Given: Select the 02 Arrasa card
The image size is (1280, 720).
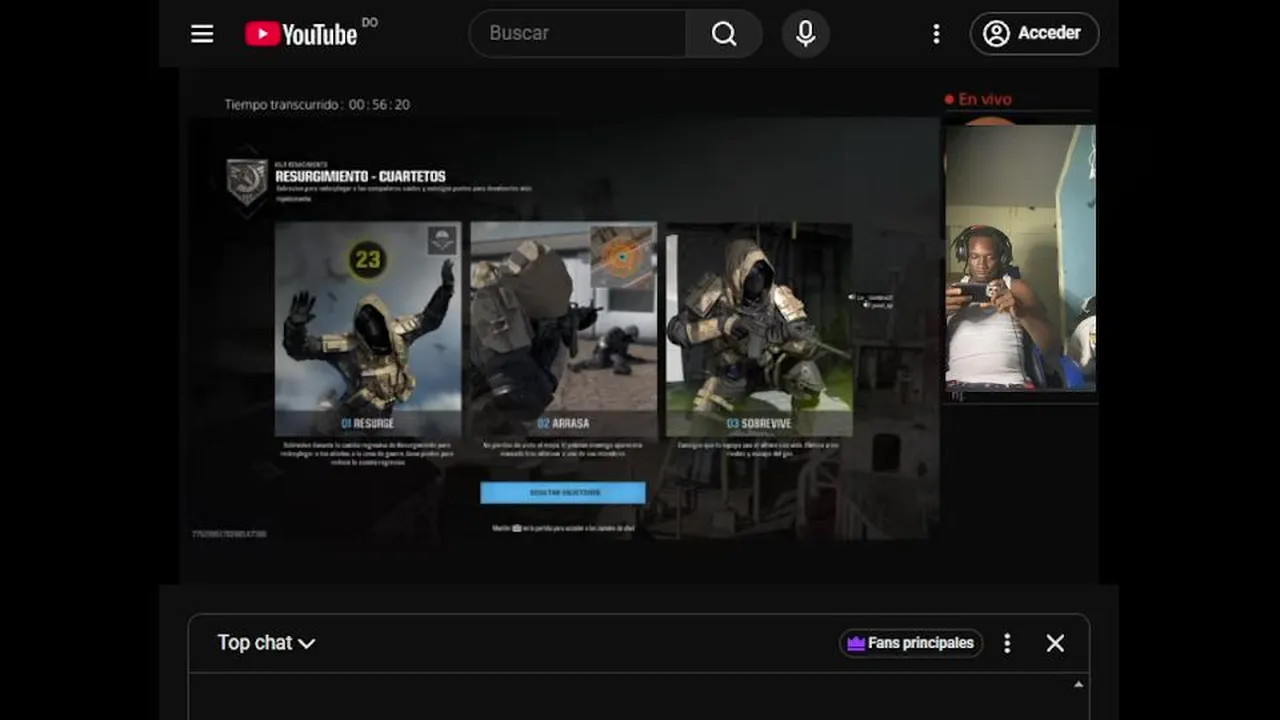Looking at the screenshot, I should click(563, 329).
